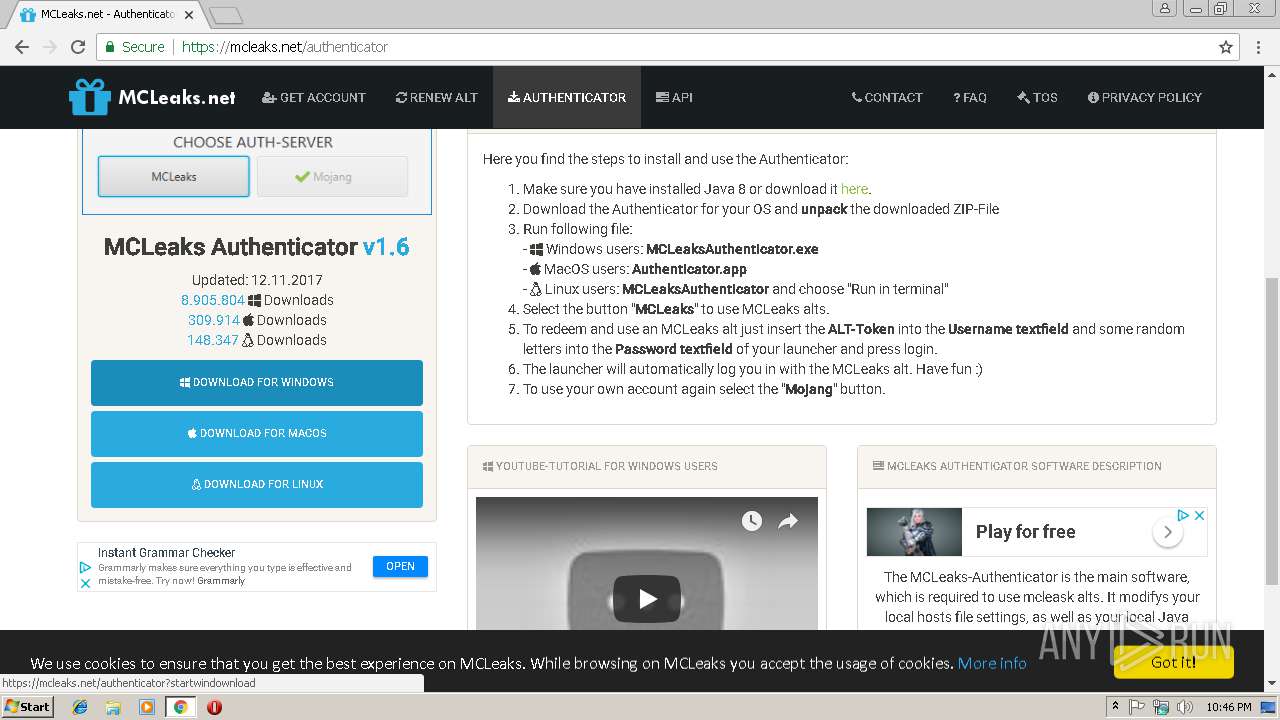Click the browser address bar URL
The width and height of the screenshot is (1280, 720).
pos(285,47)
